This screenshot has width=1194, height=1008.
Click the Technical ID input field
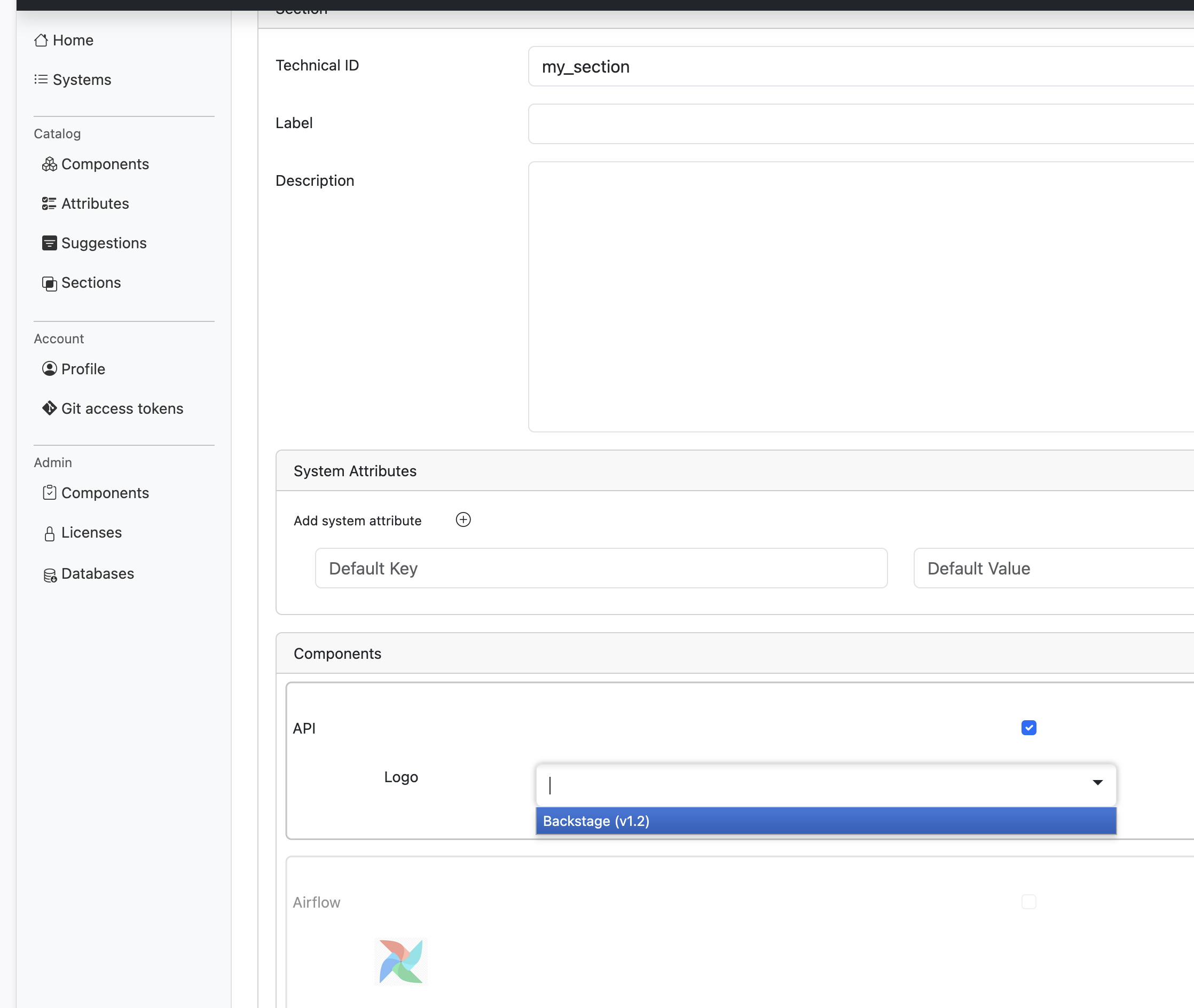pos(858,67)
